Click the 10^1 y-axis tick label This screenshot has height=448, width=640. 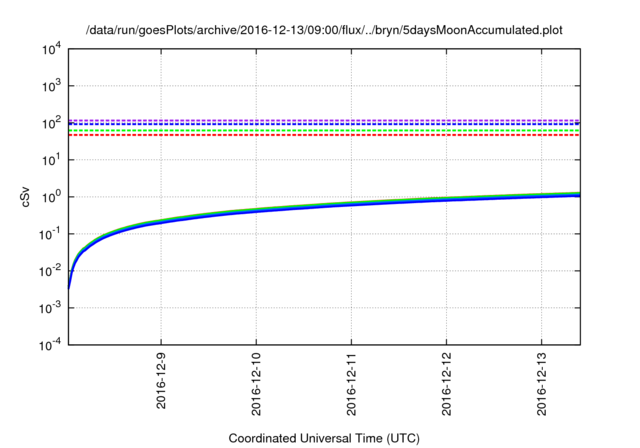pos(51,160)
